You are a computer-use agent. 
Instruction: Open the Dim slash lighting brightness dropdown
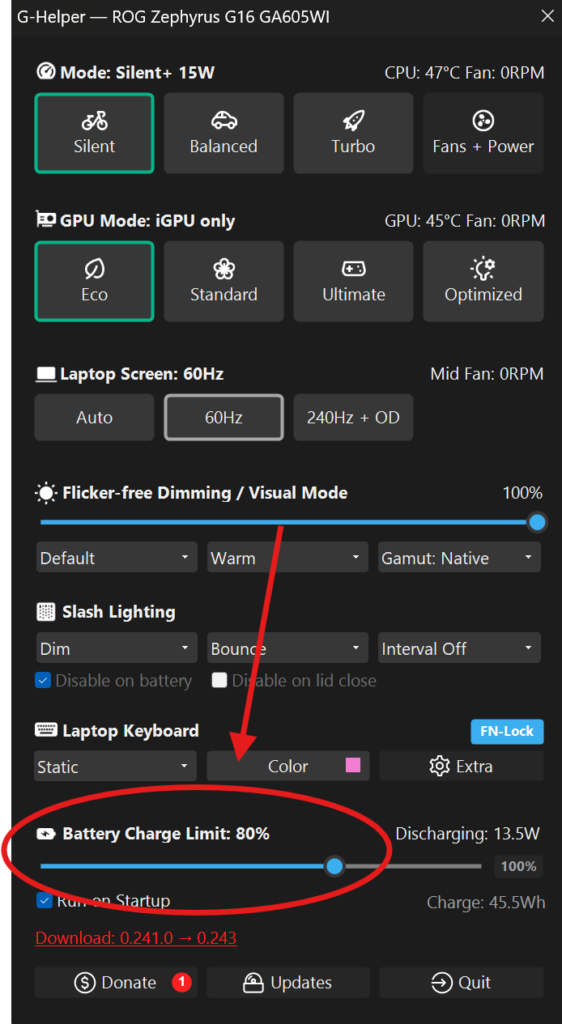(x=116, y=649)
